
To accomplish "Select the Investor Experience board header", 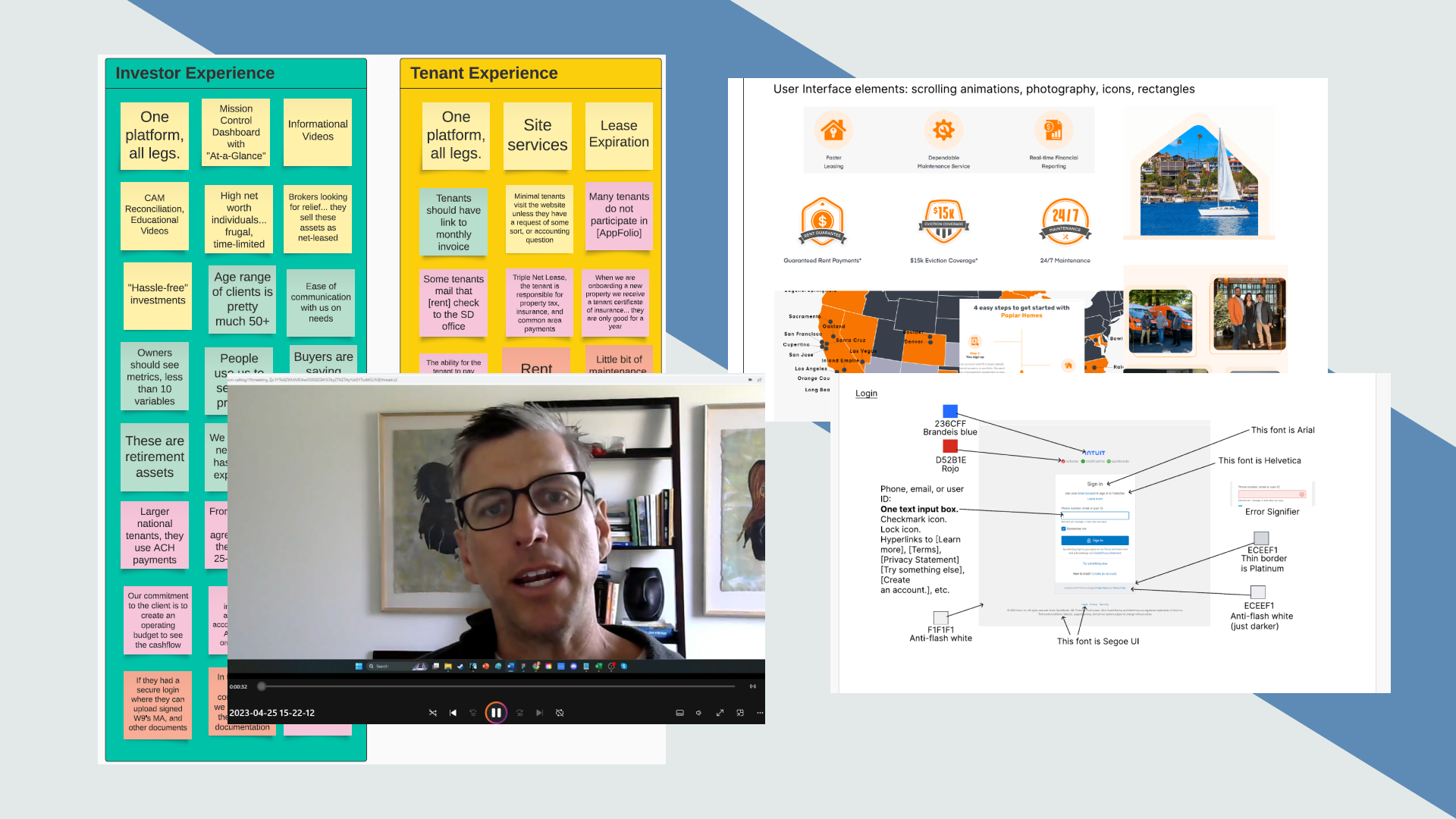I will 236,74.
